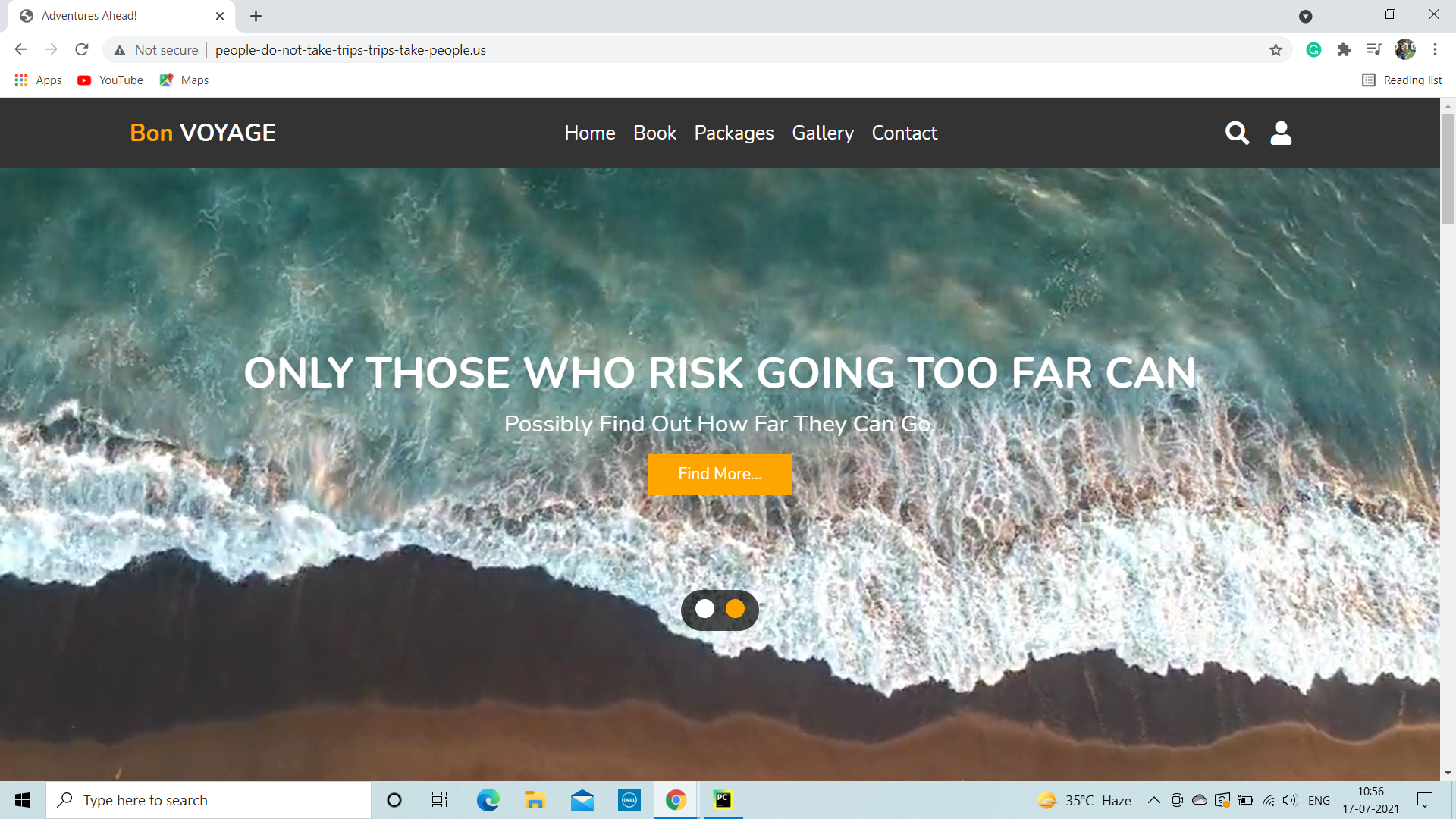Click the Bon VOYAGE logo link
Image resolution: width=1456 pixels, height=819 pixels.
(202, 133)
